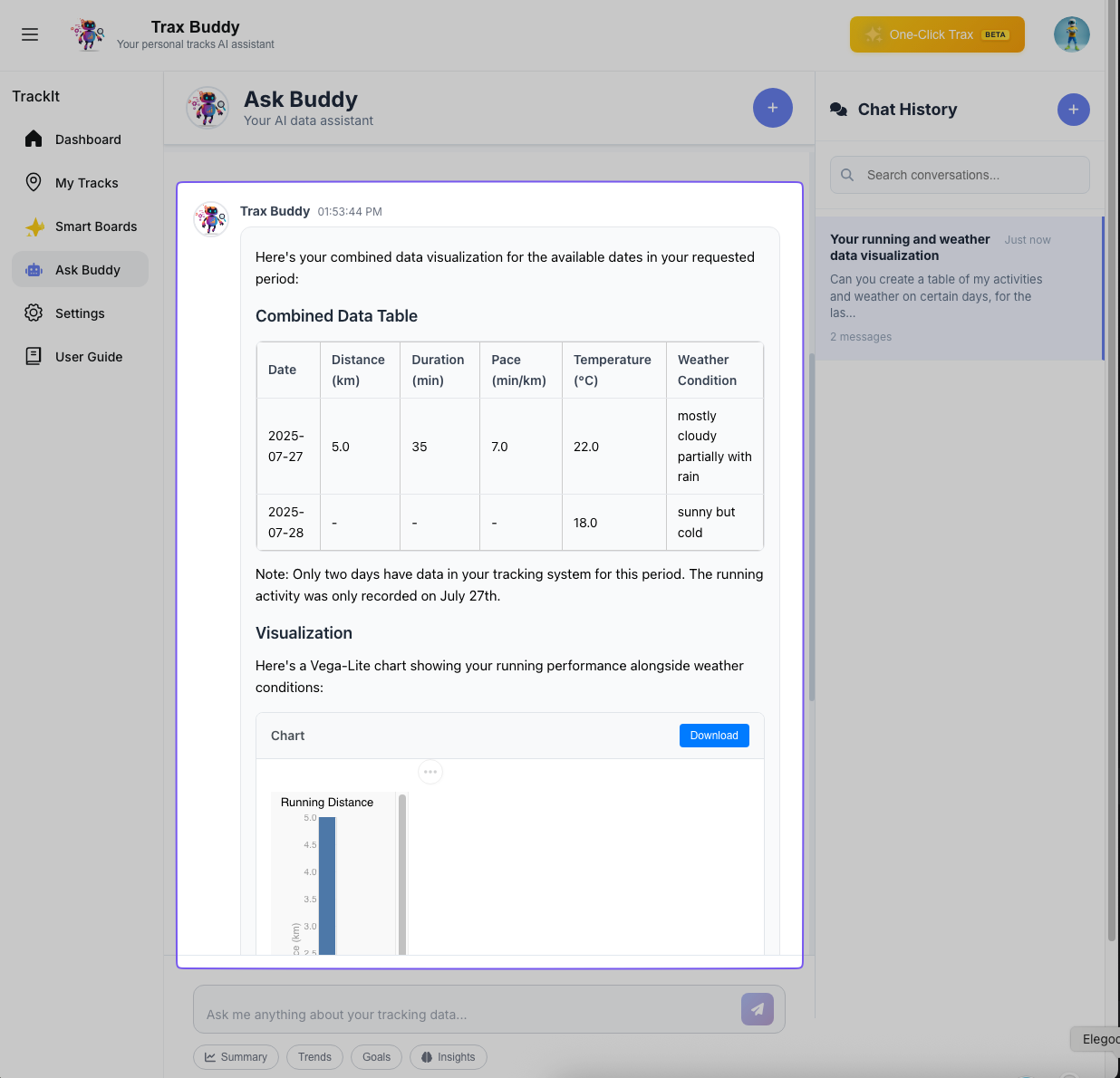This screenshot has width=1120, height=1078.
Task: Click the Ask Buddy header robot avatar
Action: click(208, 108)
